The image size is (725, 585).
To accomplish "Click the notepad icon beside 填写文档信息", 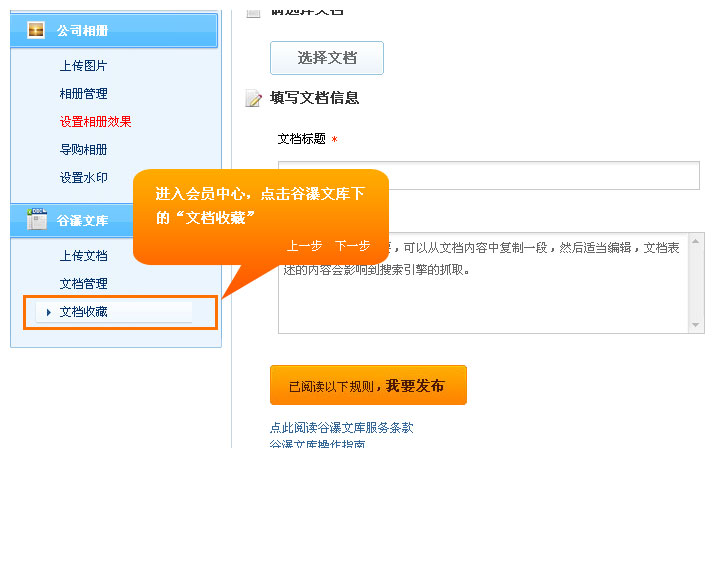I will [x=253, y=98].
